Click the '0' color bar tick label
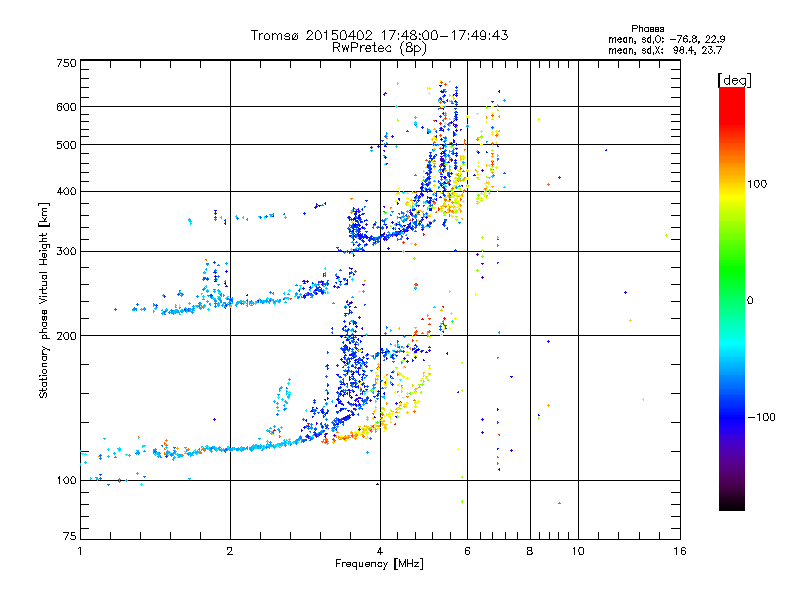 click(750, 301)
